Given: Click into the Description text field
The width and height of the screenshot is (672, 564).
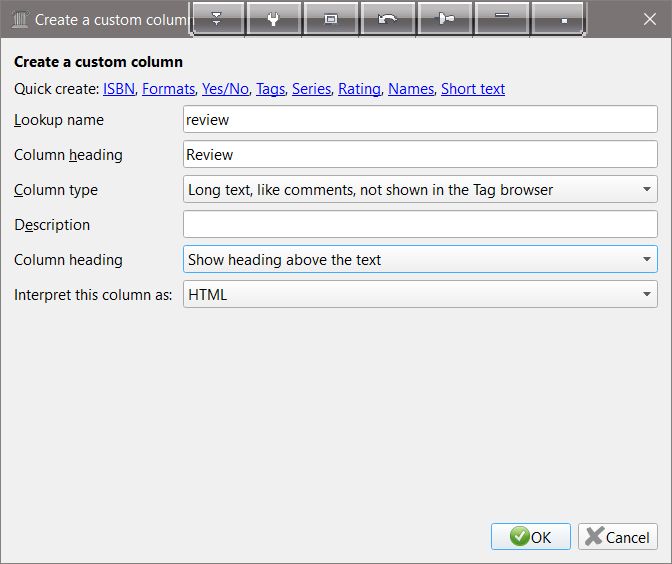Looking at the screenshot, I should coord(420,225).
